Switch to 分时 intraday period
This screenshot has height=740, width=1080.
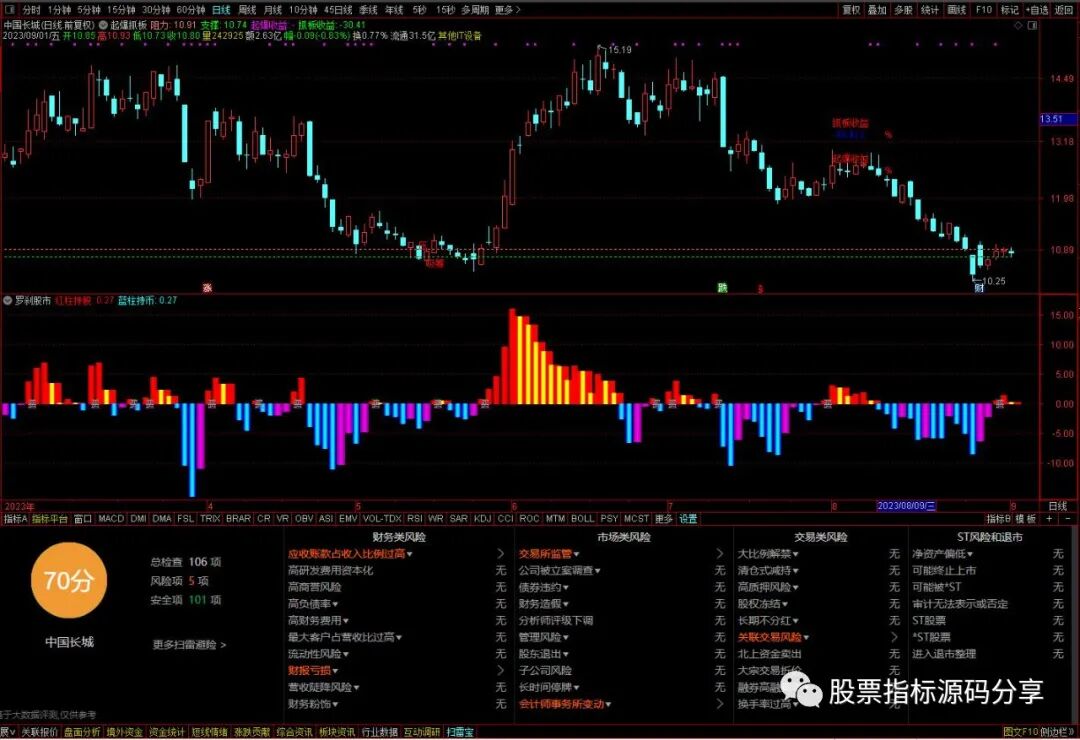click(31, 10)
